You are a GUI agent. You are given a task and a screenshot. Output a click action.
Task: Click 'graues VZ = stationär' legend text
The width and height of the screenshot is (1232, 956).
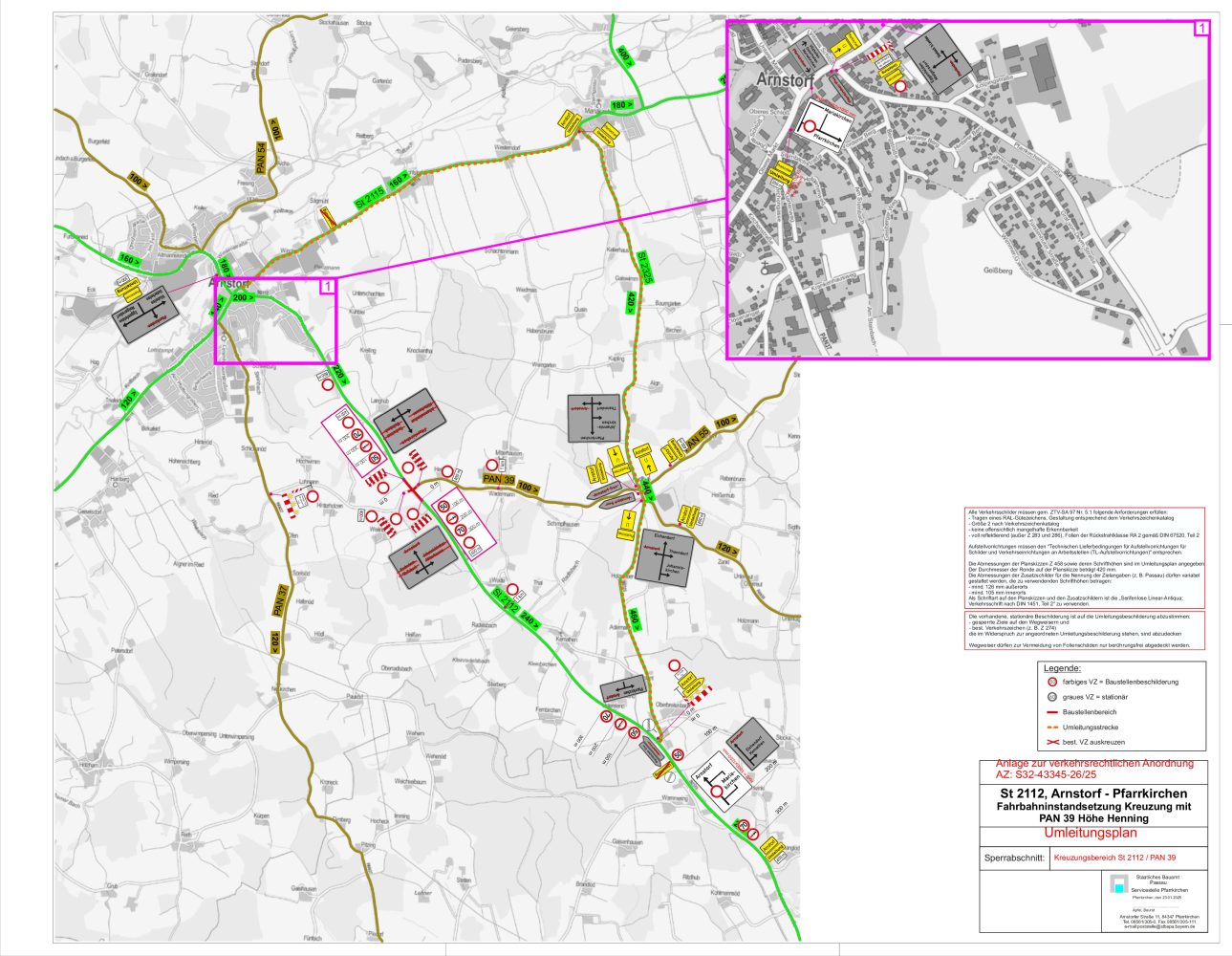[1094, 697]
